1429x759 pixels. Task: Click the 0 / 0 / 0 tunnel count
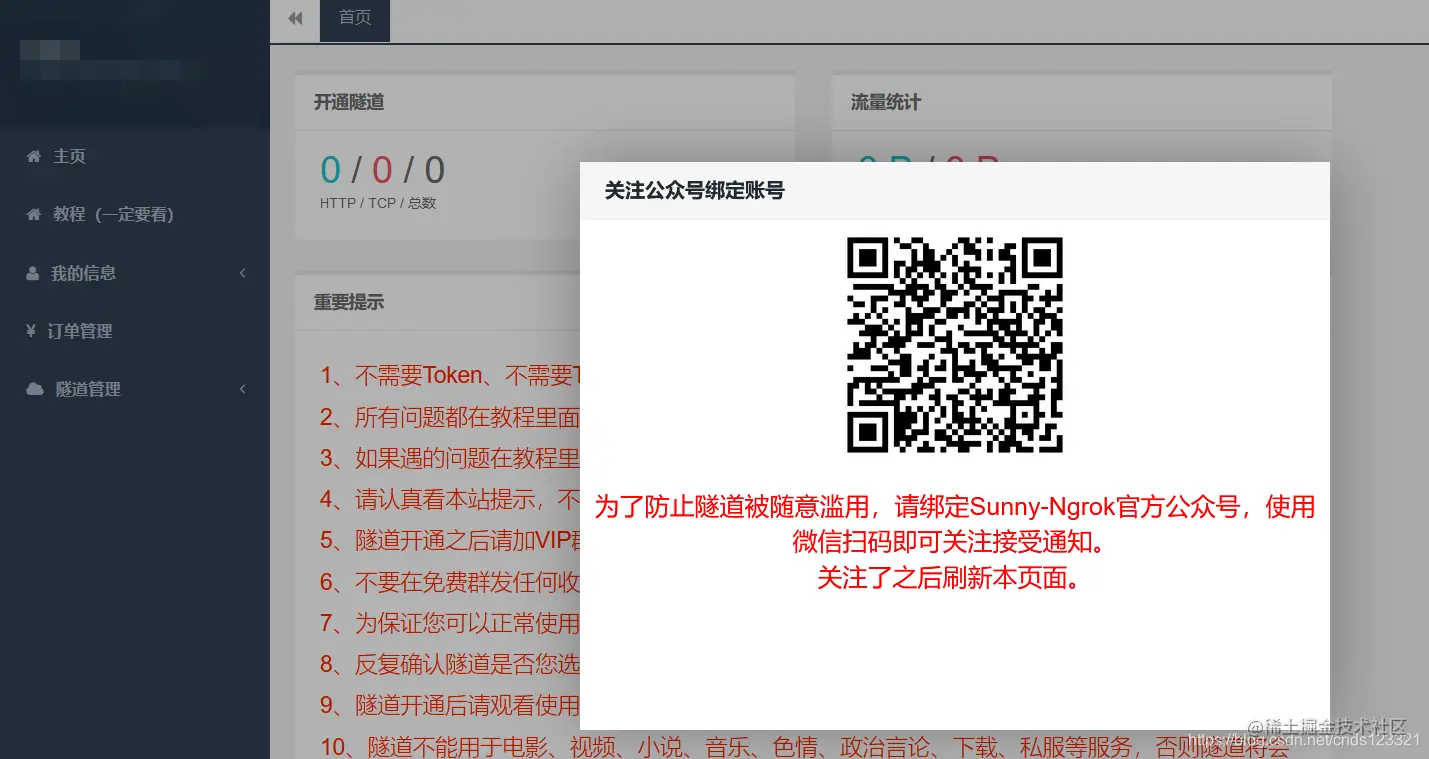[382, 170]
